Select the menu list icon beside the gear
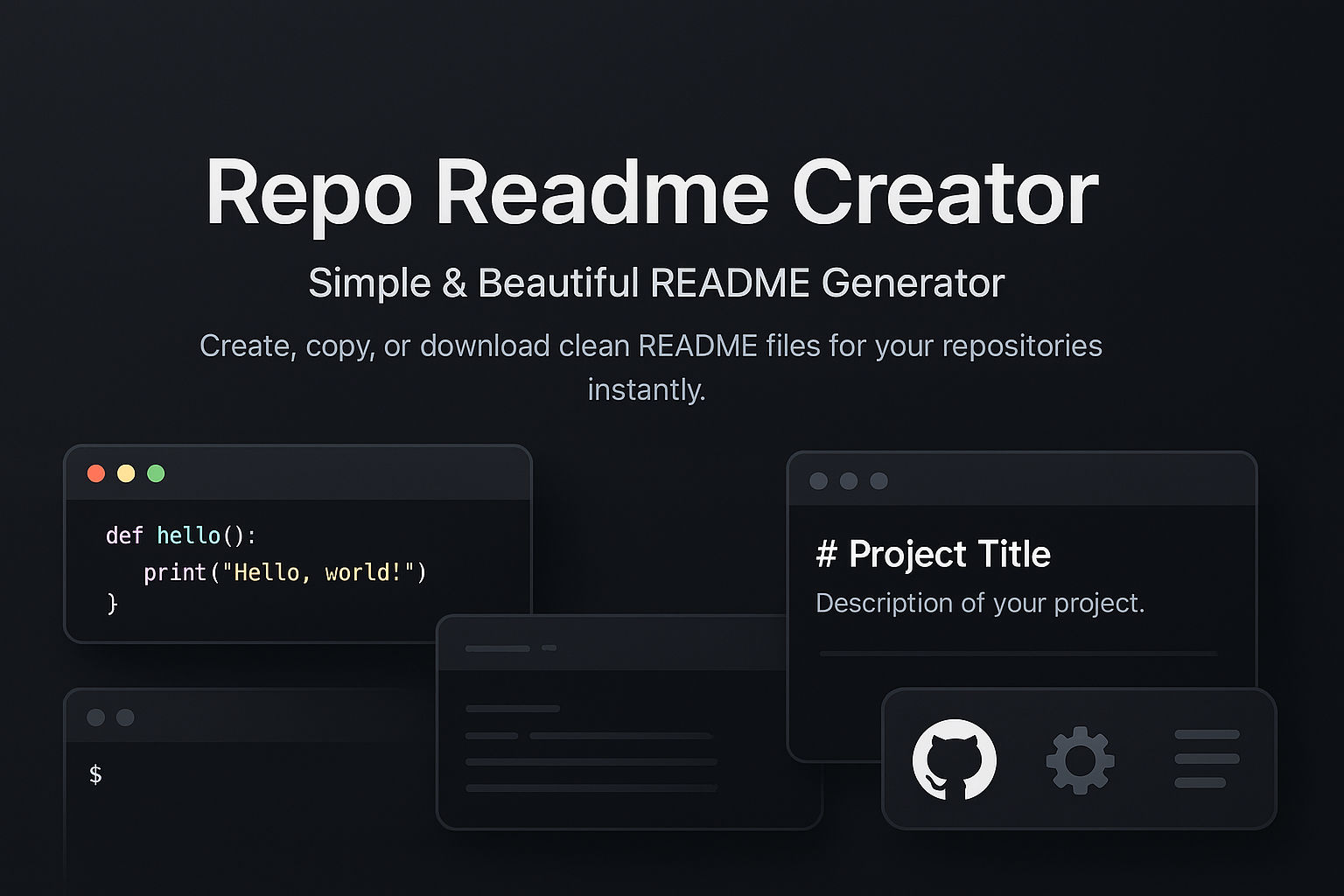 point(1206,759)
